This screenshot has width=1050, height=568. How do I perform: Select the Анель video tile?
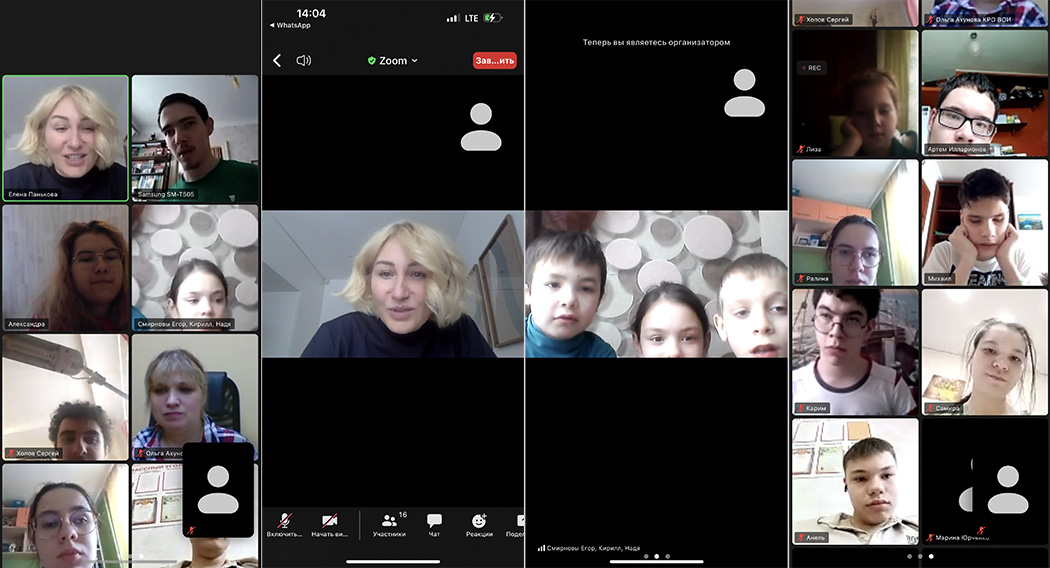(x=855, y=482)
